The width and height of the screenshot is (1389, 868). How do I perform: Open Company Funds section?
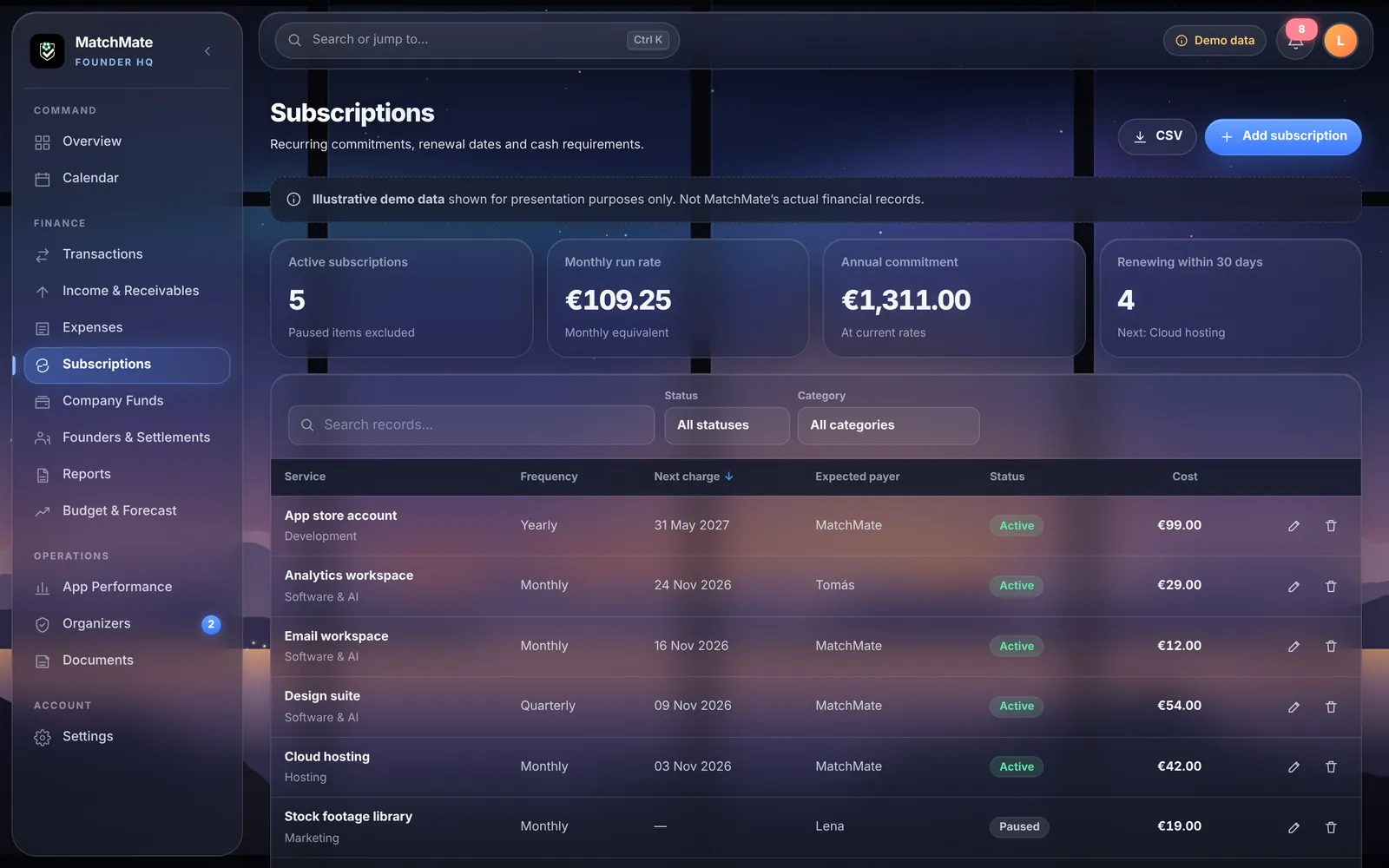pos(127,401)
